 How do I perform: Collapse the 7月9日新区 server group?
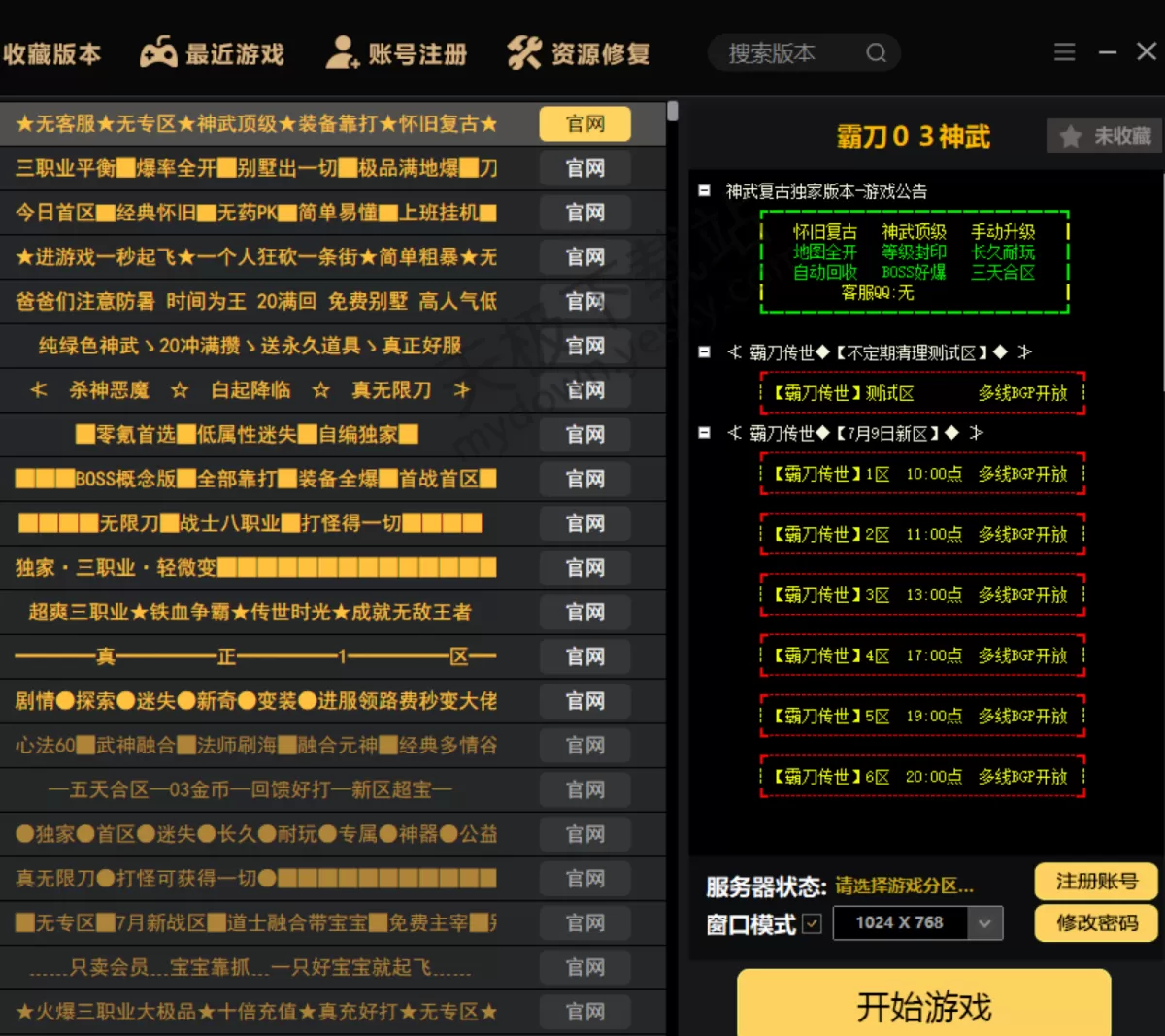[705, 433]
